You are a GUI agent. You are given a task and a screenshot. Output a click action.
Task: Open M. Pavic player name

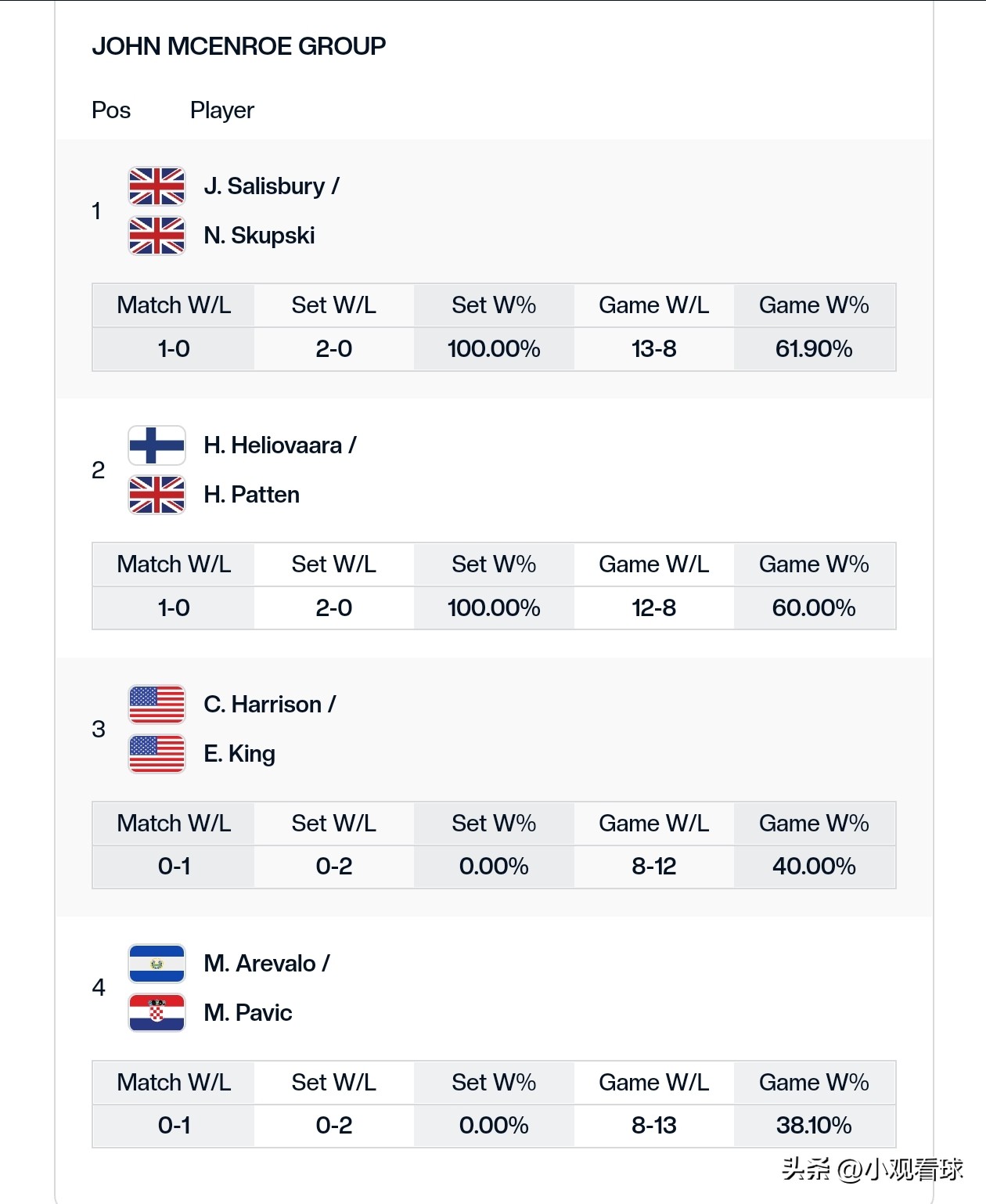pos(247,1013)
